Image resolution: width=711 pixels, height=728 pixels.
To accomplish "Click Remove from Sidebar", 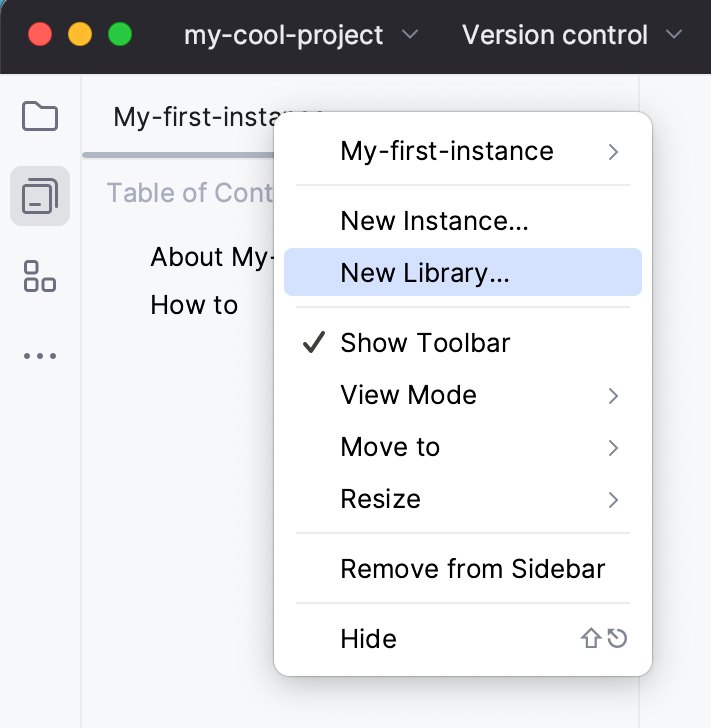I will click(x=472, y=570).
